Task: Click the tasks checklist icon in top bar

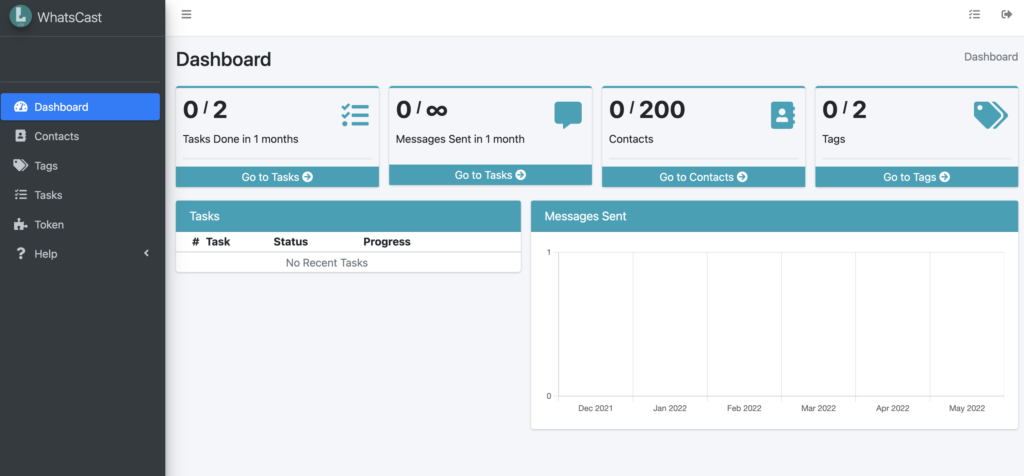Action: [x=974, y=14]
